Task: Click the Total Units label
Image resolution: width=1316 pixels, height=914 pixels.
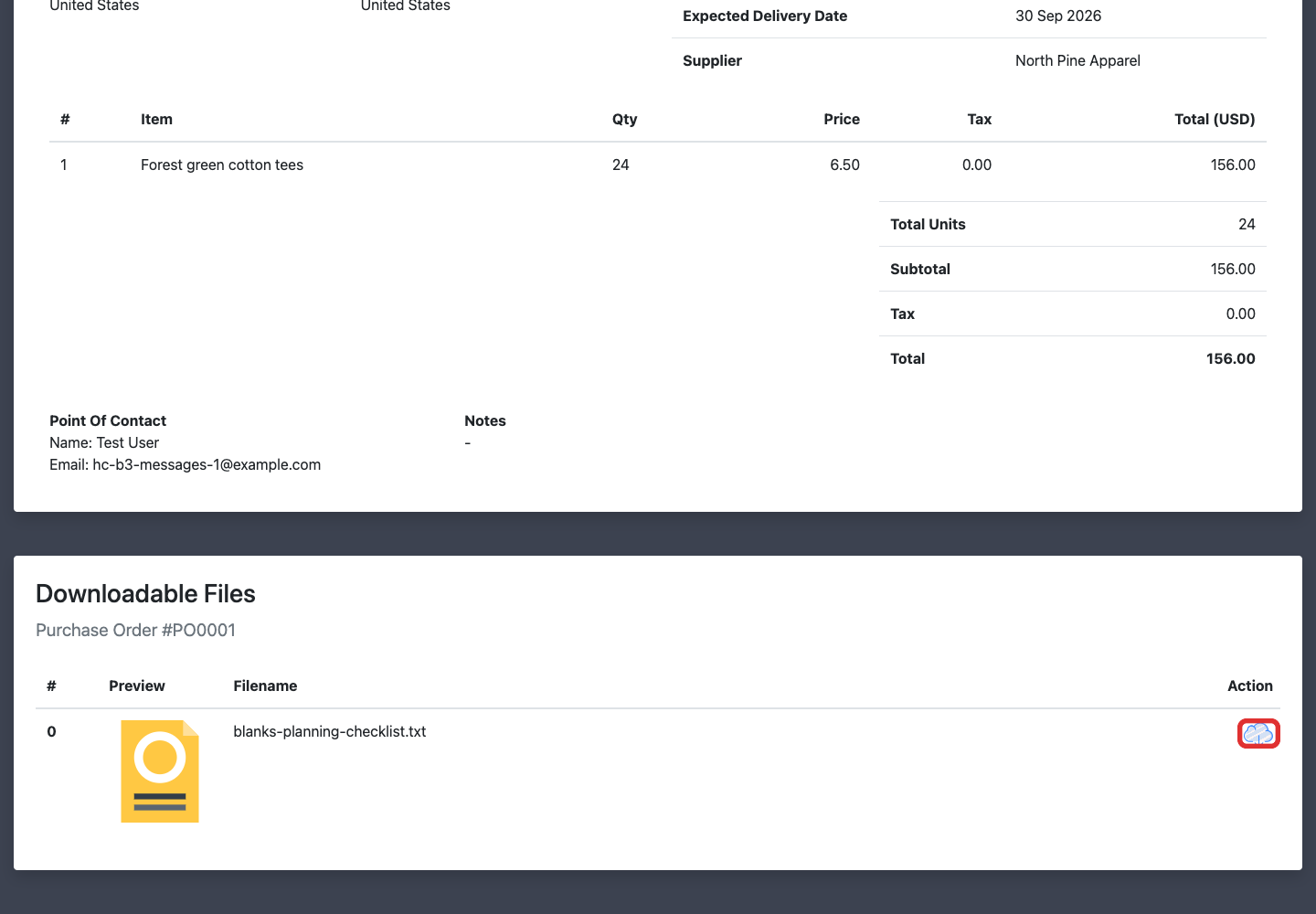Action: coord(928,224)
